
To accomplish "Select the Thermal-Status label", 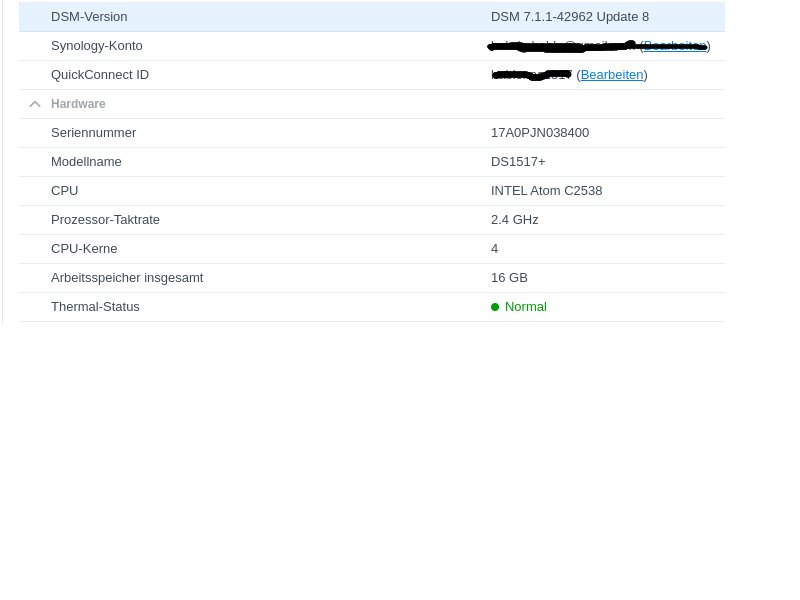I will 95,307.
